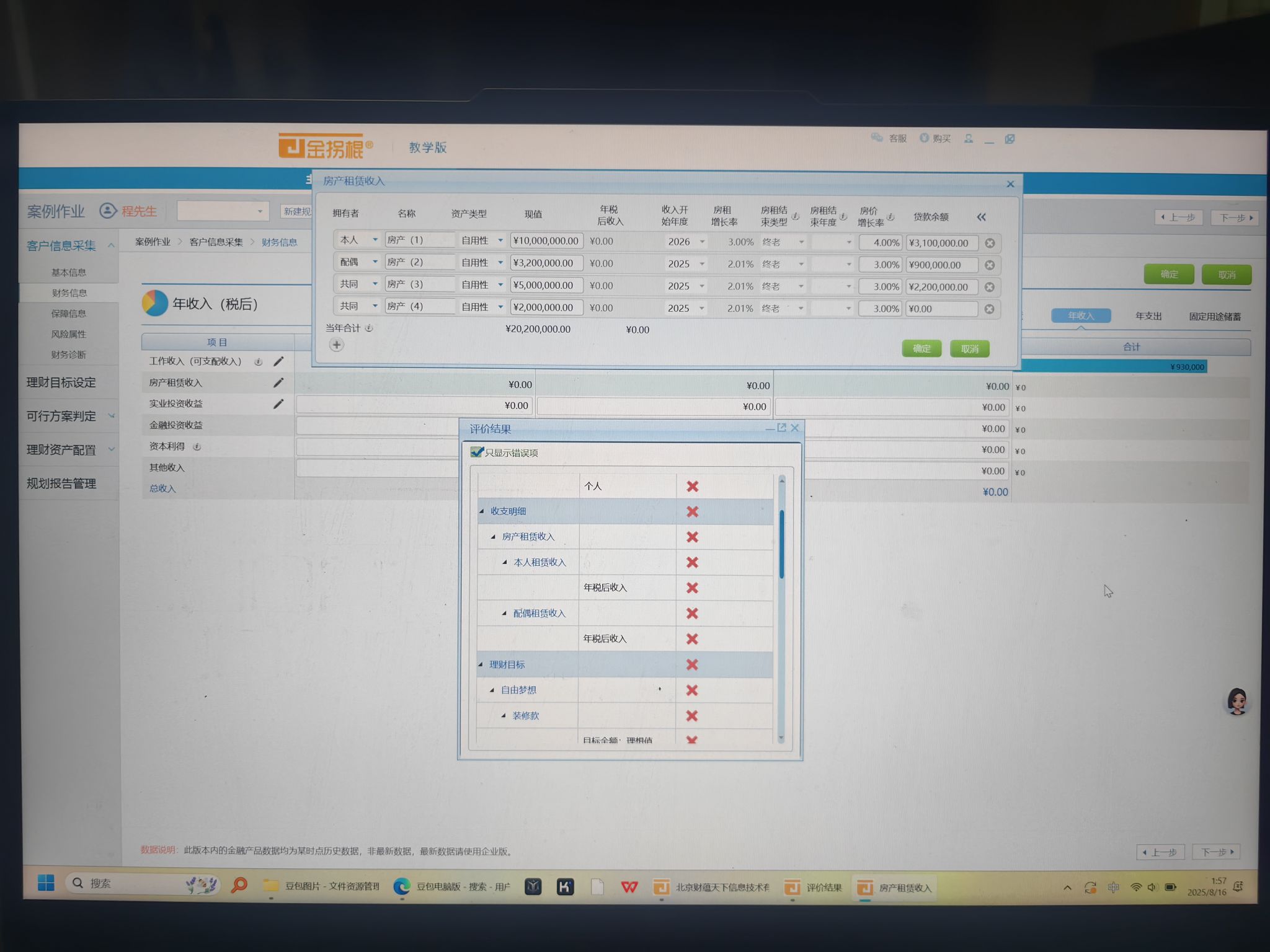
Task: Click bottom 上一步 navigation button
Action: tap(1160, 852)
